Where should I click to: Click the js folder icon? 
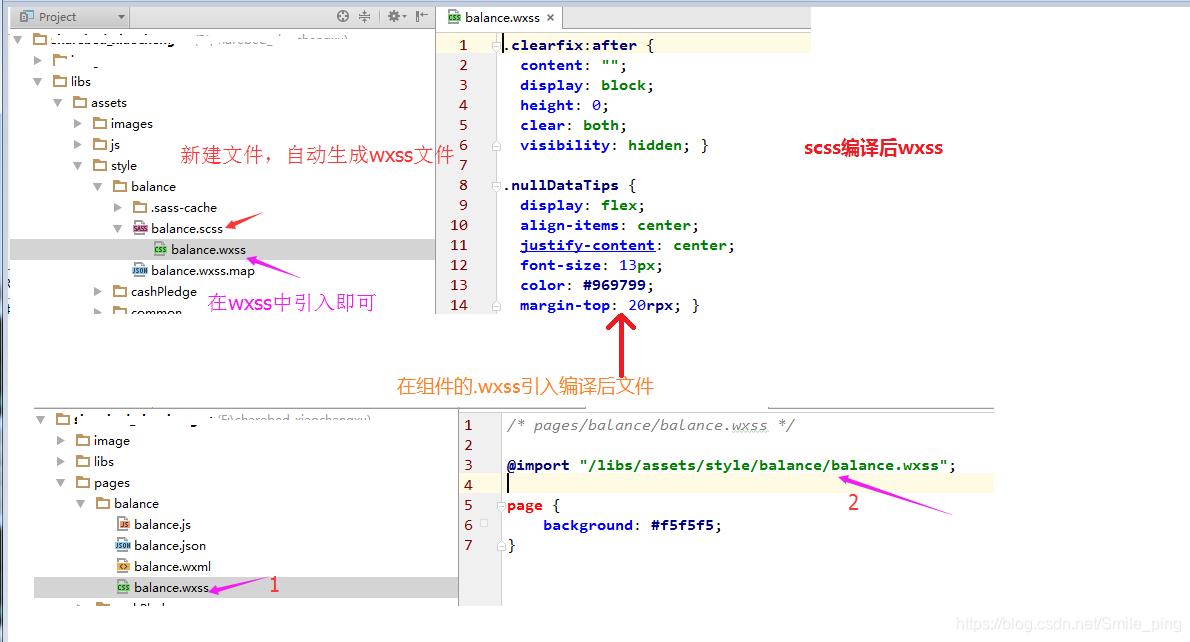click(x=100, y=144)
